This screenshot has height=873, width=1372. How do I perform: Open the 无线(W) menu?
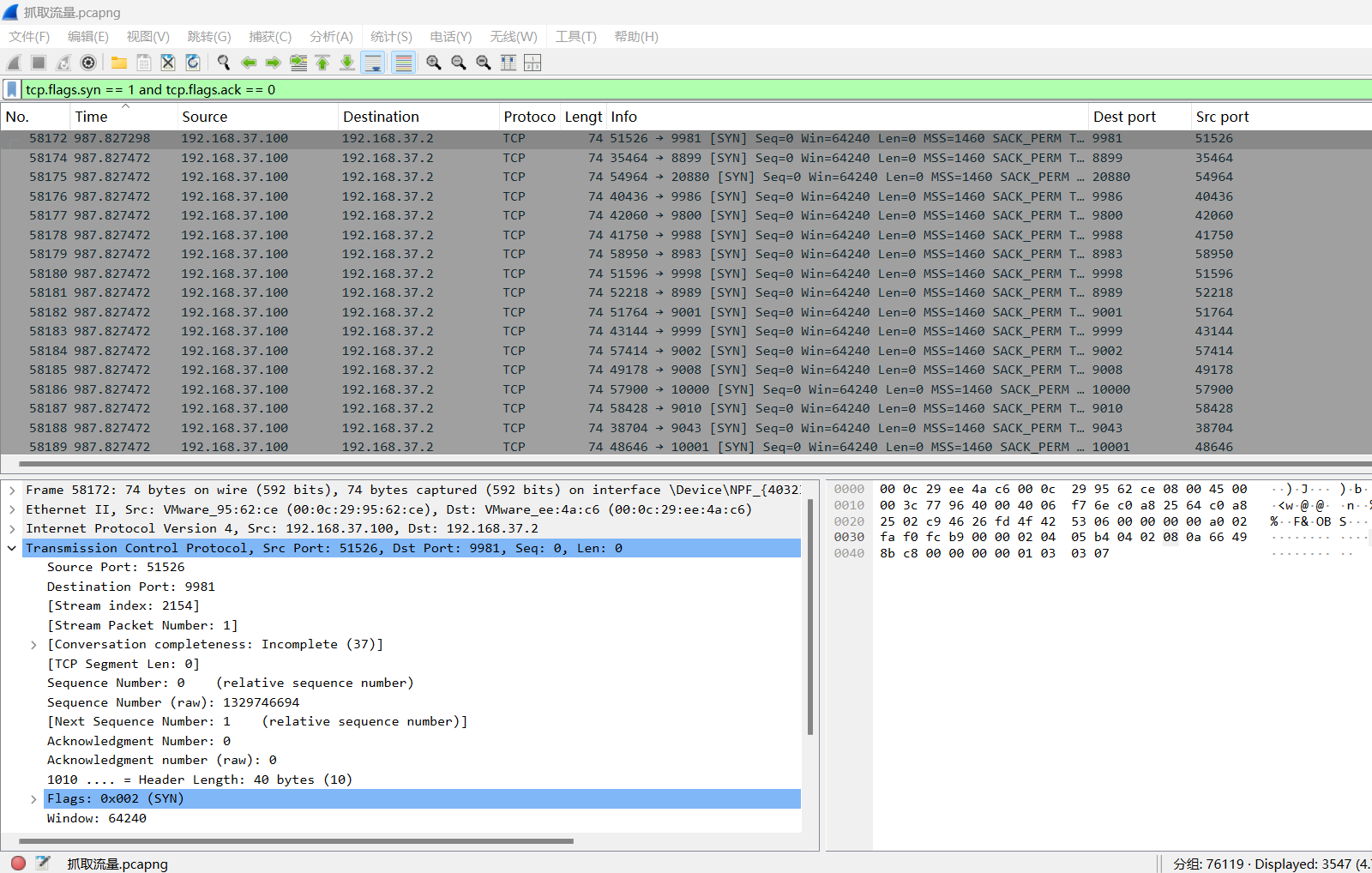click(514, 37)
